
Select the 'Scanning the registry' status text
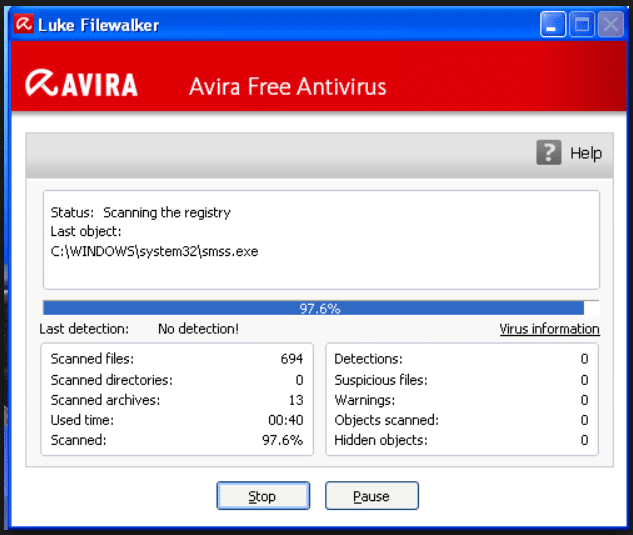[167, 212]
